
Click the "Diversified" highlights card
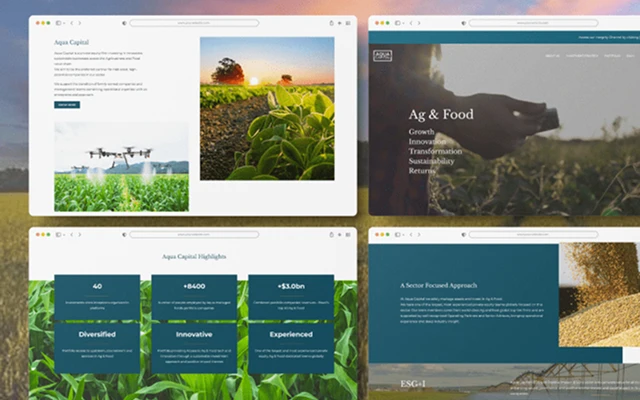point(97,348)
